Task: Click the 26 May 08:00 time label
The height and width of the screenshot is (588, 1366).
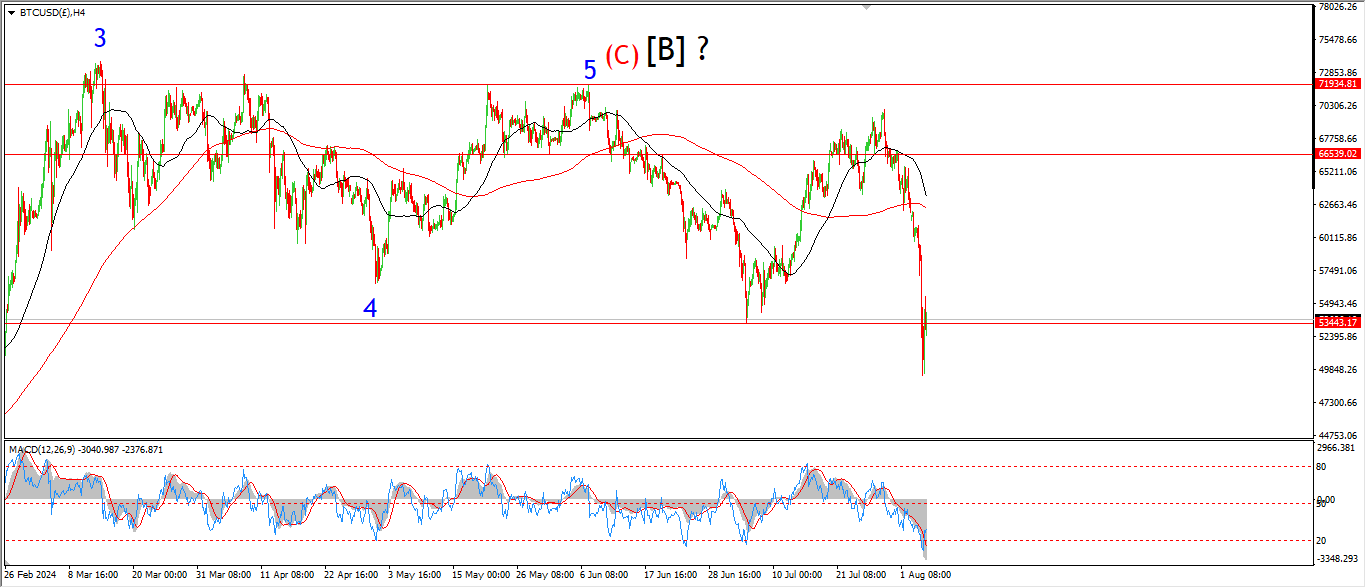Action: 544,576
